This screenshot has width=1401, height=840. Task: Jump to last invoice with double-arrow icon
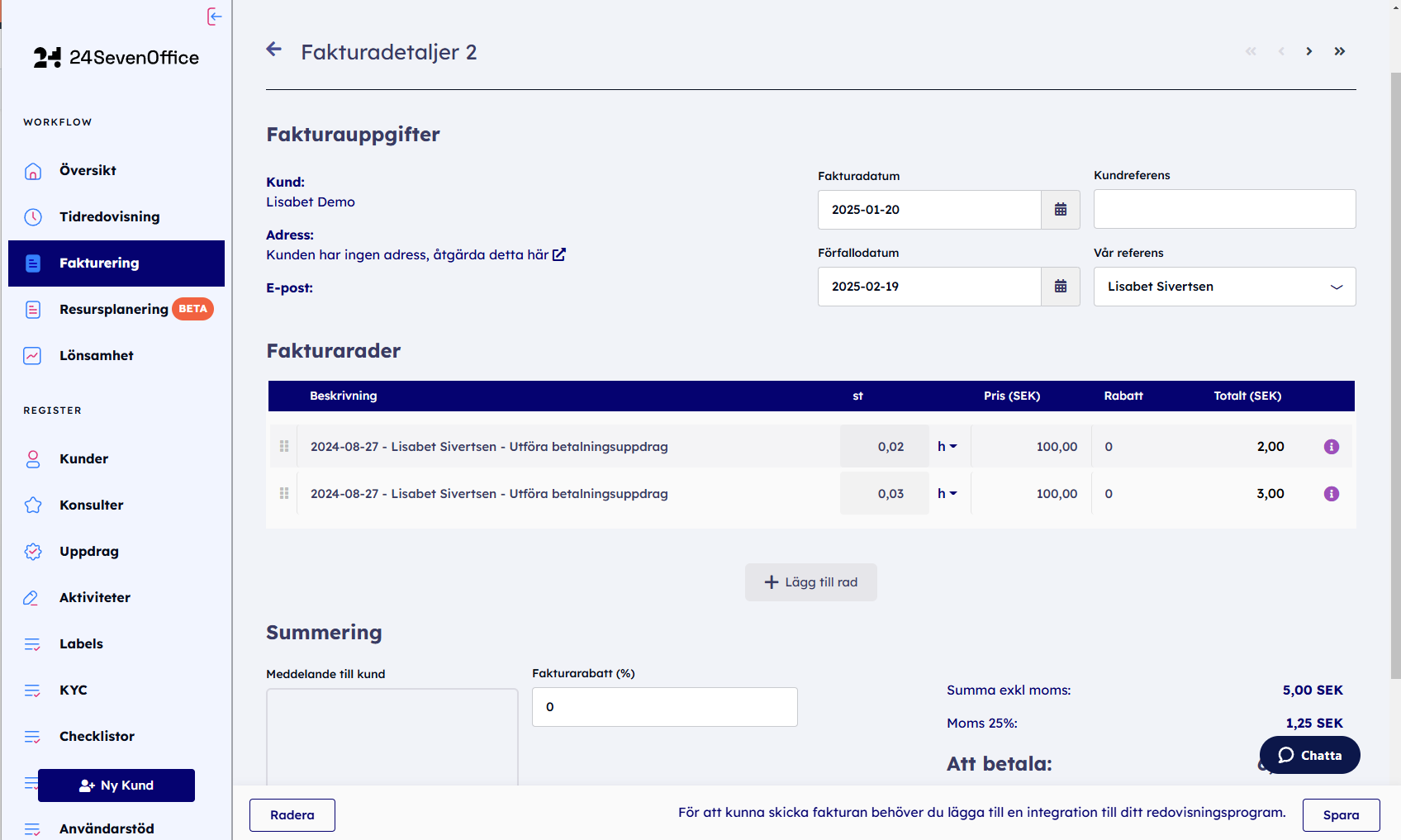[1339, 51]
